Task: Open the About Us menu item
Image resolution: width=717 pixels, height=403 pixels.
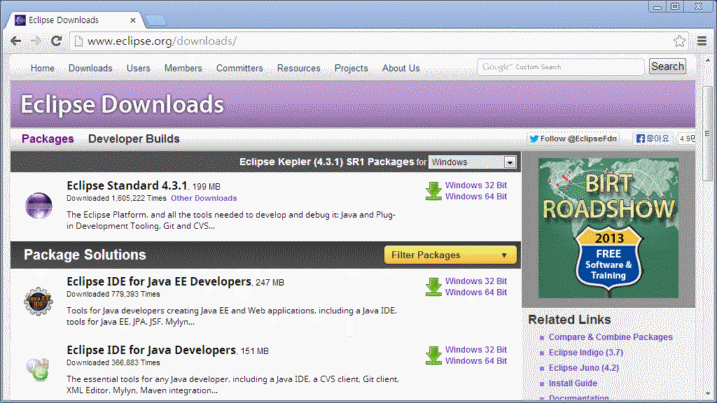Action: click(x=401, y=68)
